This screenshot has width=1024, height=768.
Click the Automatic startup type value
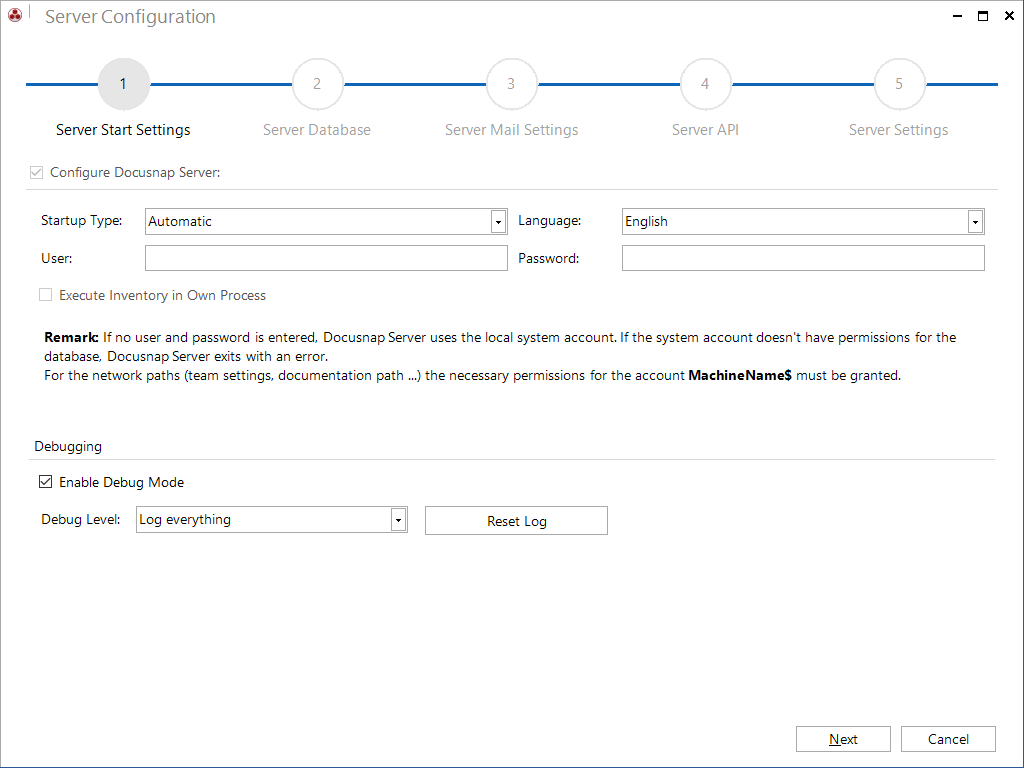click(x=180, y=221)
